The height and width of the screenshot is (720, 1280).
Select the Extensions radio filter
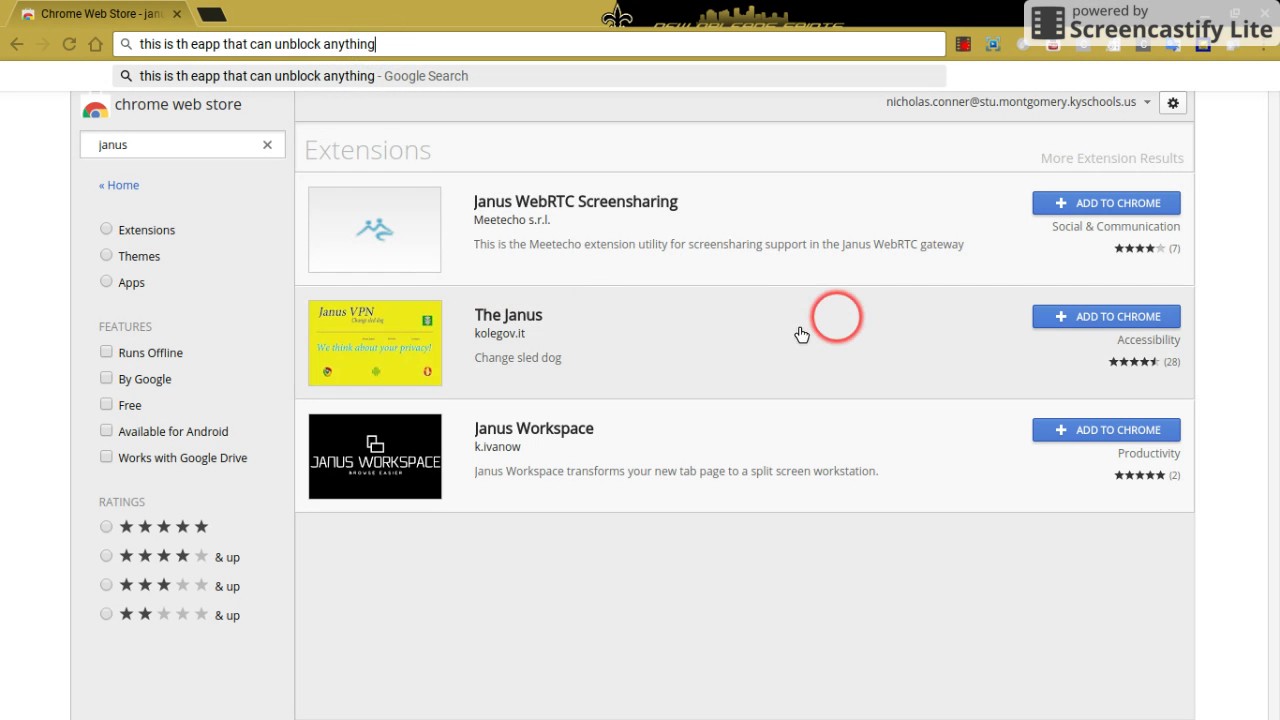pos(106,229)
